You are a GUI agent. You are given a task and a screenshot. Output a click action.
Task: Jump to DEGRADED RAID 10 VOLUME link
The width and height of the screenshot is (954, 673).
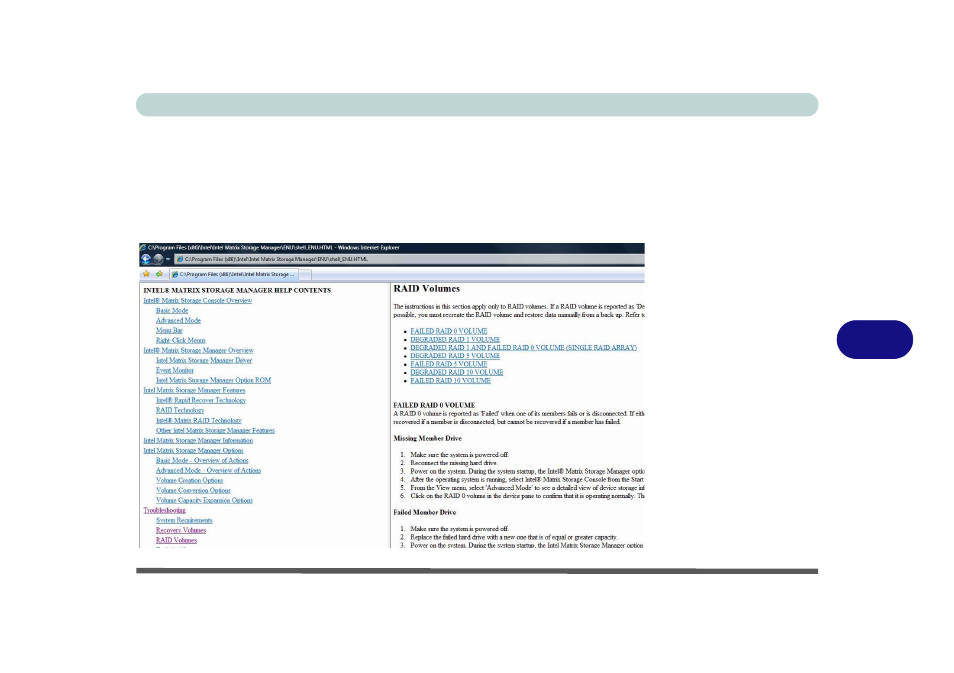click(457, 372)
